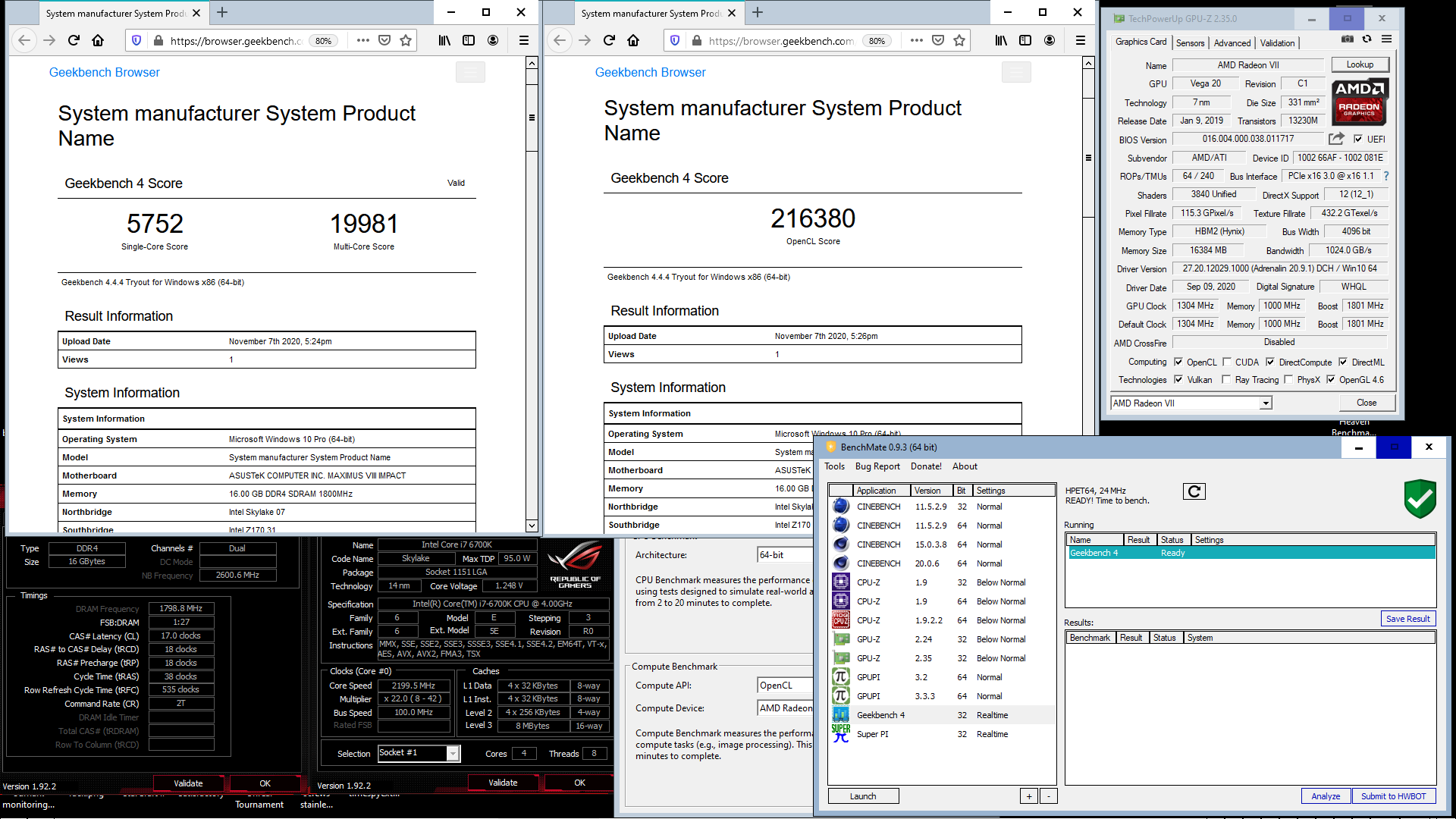1456x819 pixels.
Task: Toggle the Ray Tracing checkbox in GPU-Z
Action: pos(1226,380)
